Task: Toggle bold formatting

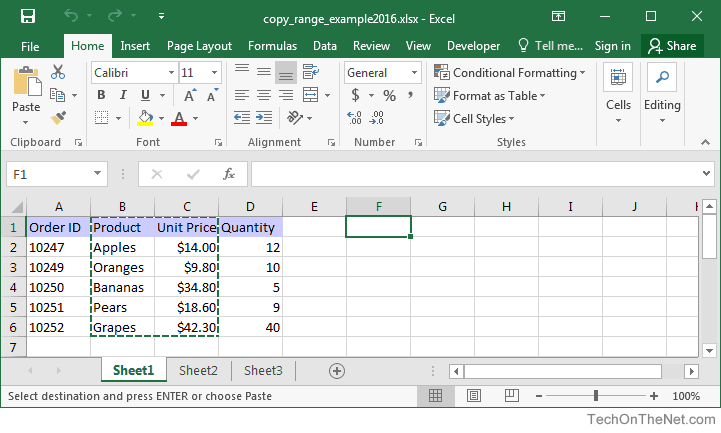Action: [102, 95]
